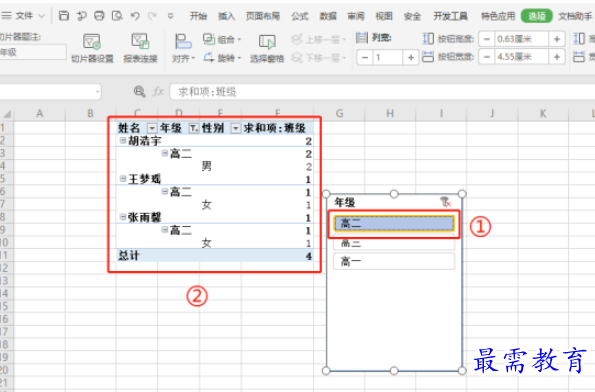Edit the slicer caption field 年级
595x392 pixels.
(33, 52)
